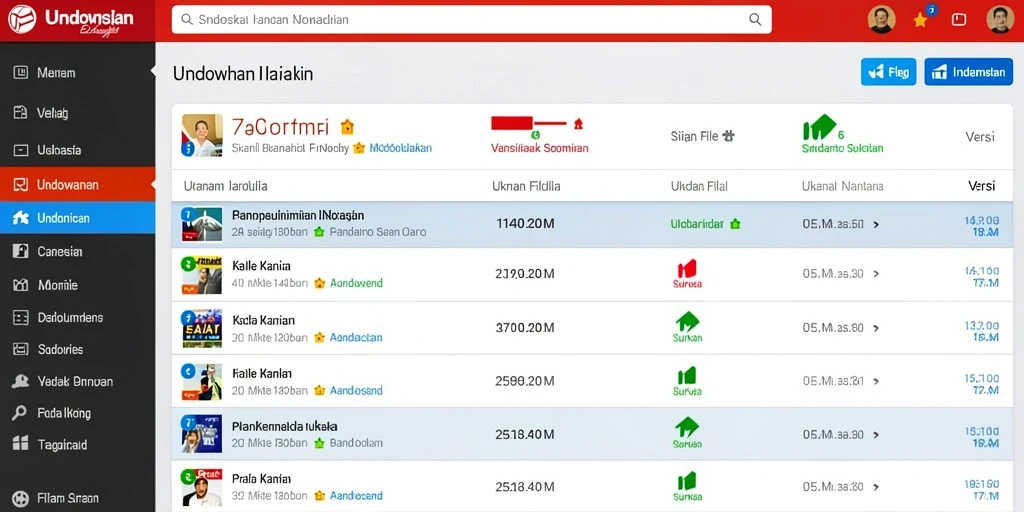Screen dimensions: 1024x512
Task: Click the Yadak Bnnuan person icon in sidebar
Action: (x=20, y=381)
